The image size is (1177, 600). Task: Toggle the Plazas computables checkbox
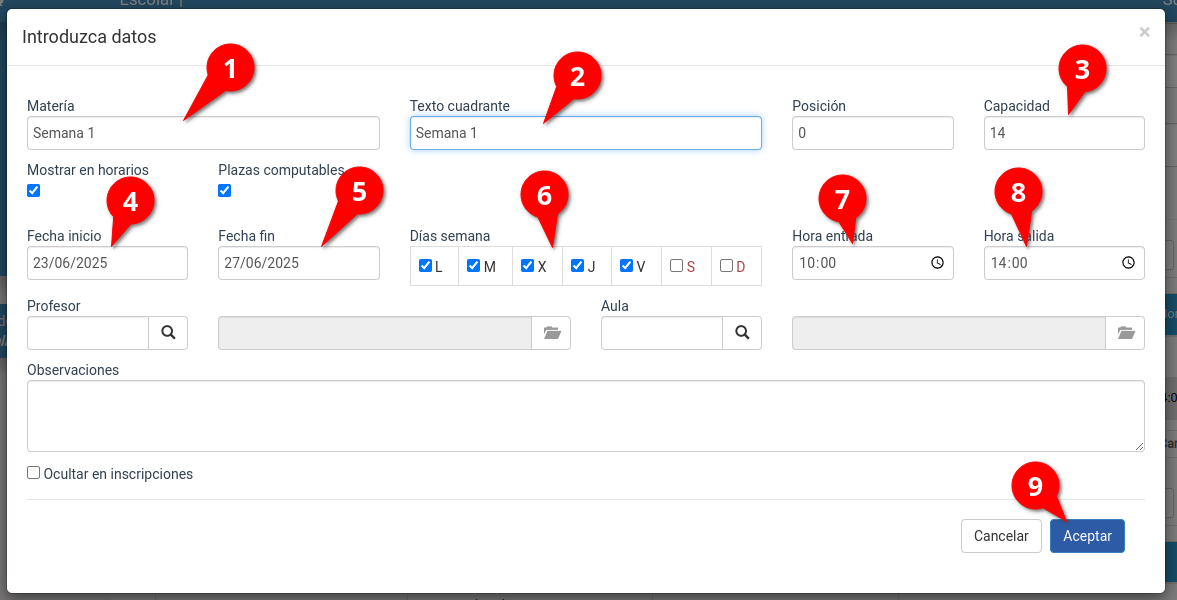(x=225, y=190)
